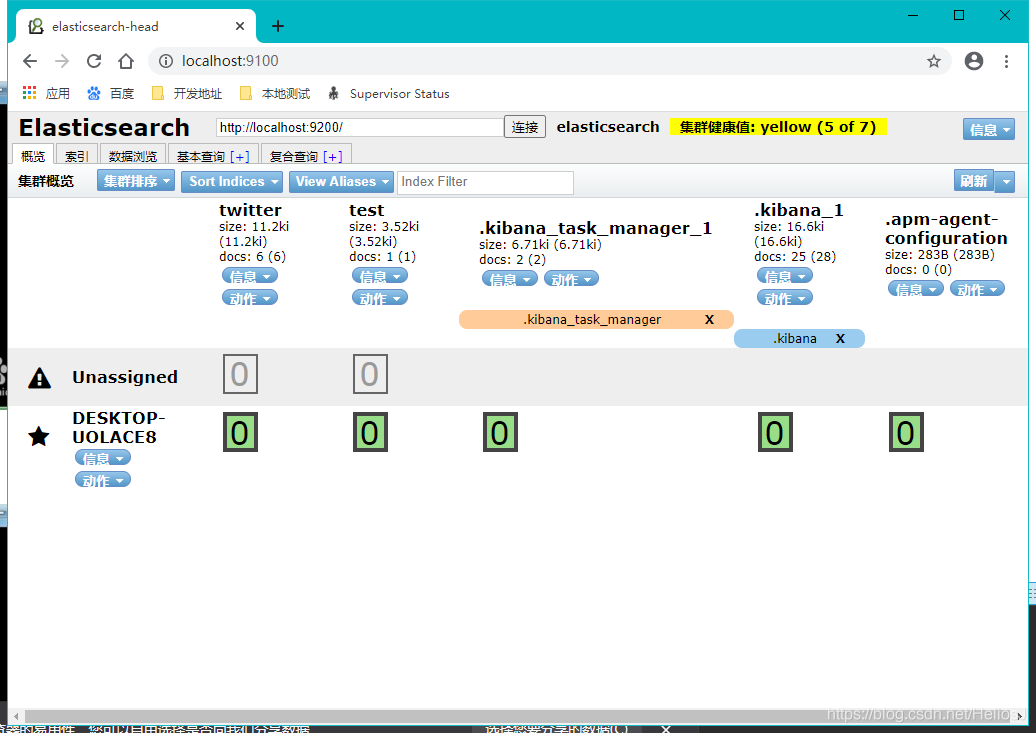Viewport: 1036px width, 733px height.
Task: Open 动作 dropdown for node DESKTOP-UOLACE8
Action: click(103, 480)
